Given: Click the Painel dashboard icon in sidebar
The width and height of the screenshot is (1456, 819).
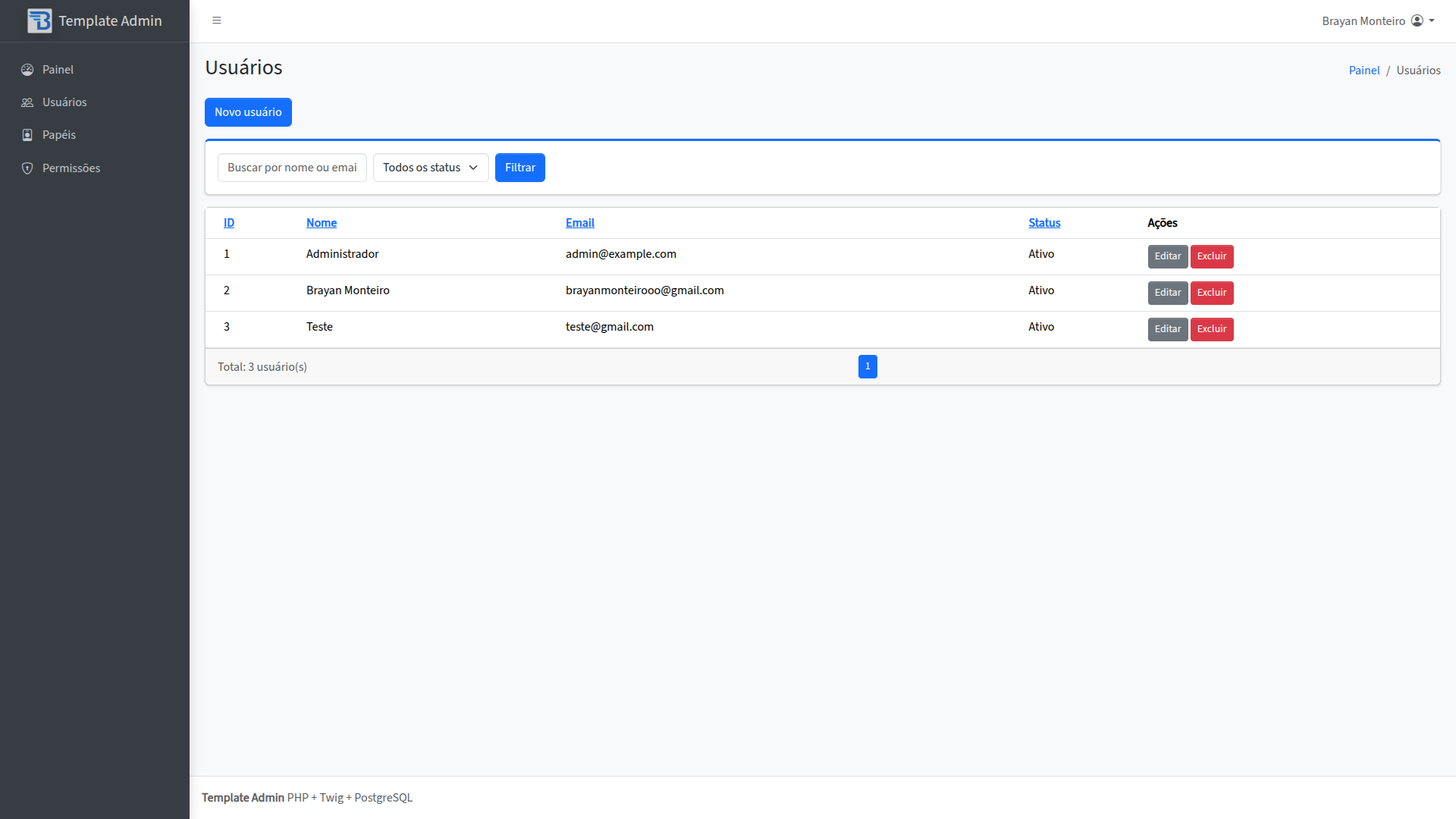Looking at the screenshot, I should click(27, 70).
